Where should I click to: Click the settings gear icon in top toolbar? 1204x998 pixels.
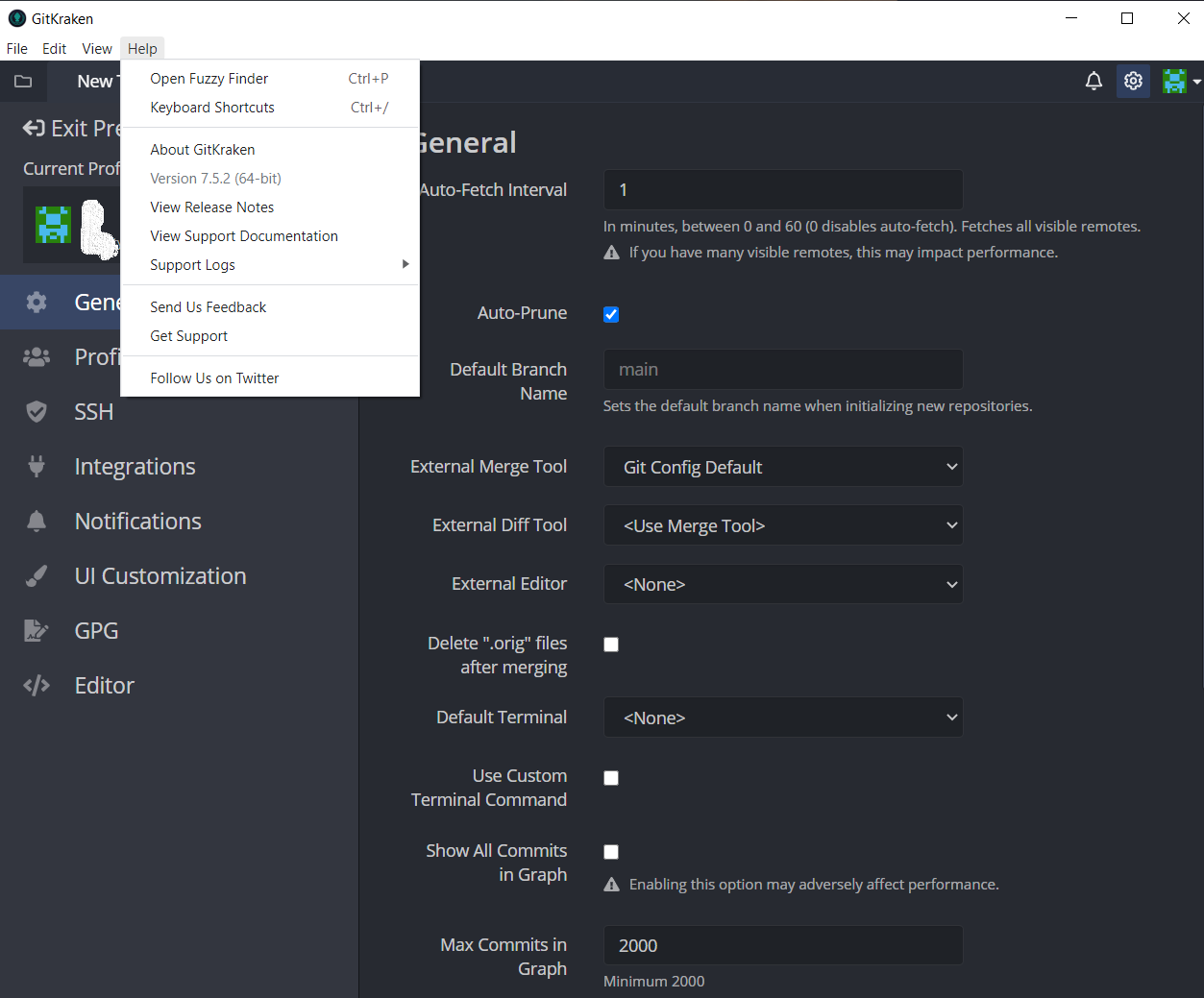pos(1134,82)
